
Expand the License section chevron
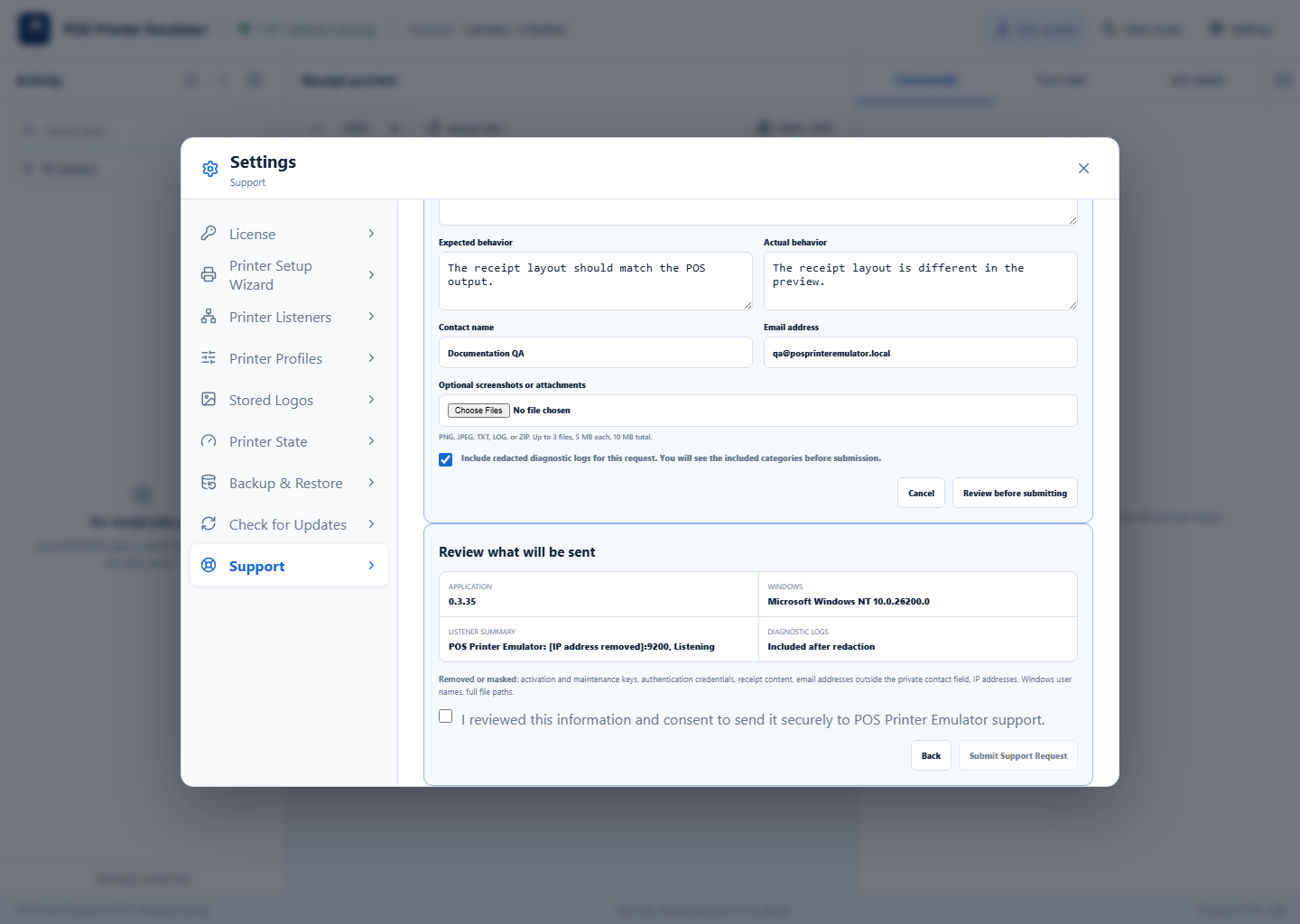(x=371, y=234)
